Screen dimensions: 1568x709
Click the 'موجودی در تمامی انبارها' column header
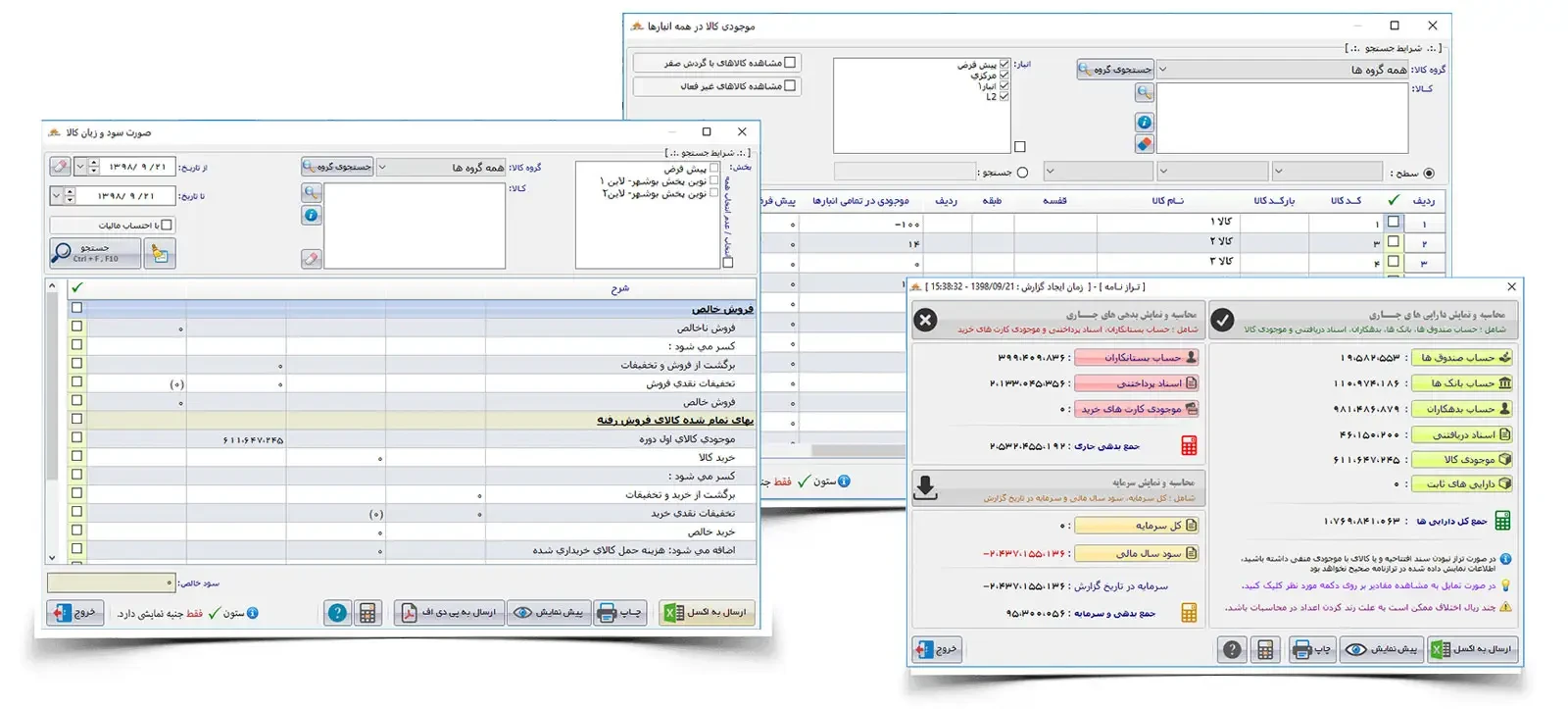859,201
